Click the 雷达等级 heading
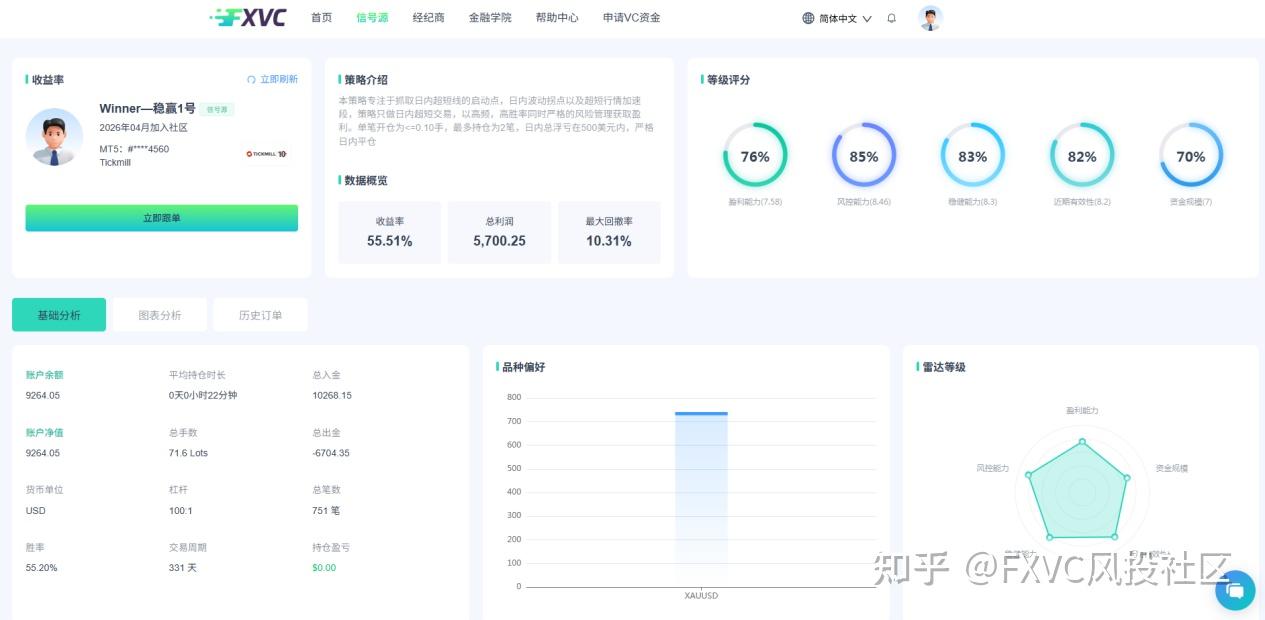Viewport: 1265px width, 620px height. tap(943, 367)
